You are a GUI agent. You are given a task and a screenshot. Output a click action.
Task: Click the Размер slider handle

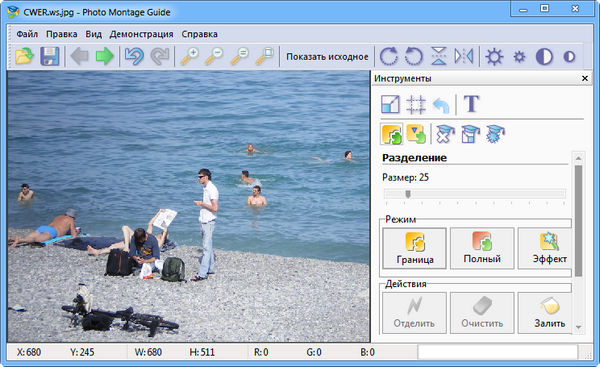pyautogui.click(x=408, y=194)
